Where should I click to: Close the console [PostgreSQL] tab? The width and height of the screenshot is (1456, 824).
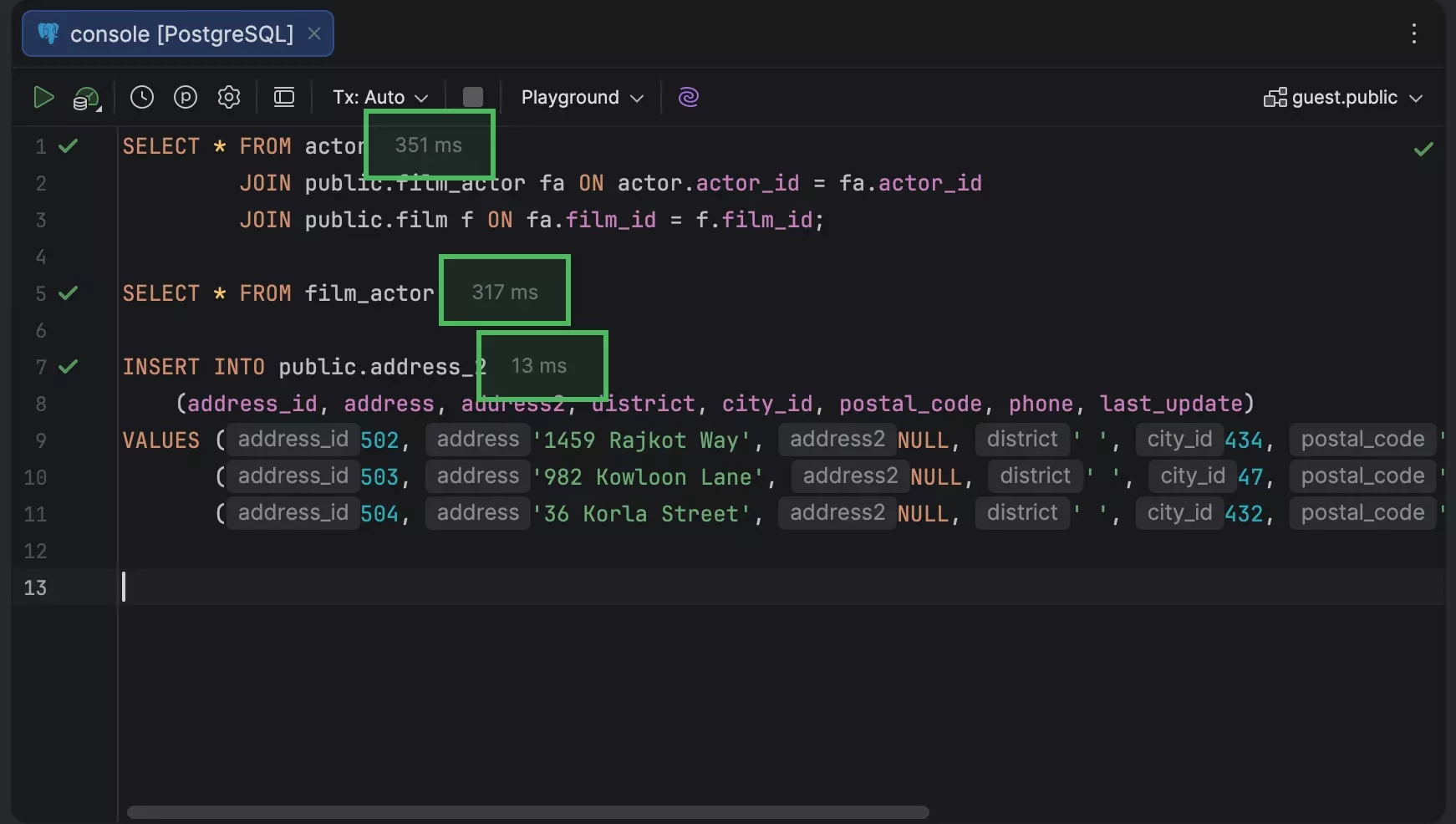[x=314, y=33]
